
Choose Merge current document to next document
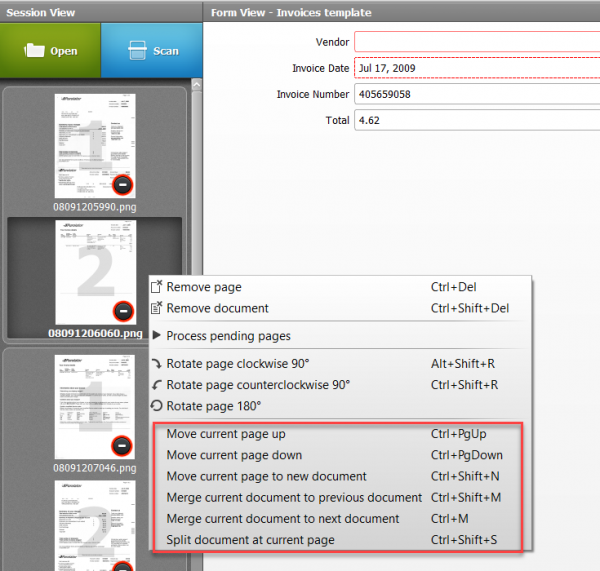point(340,519)
